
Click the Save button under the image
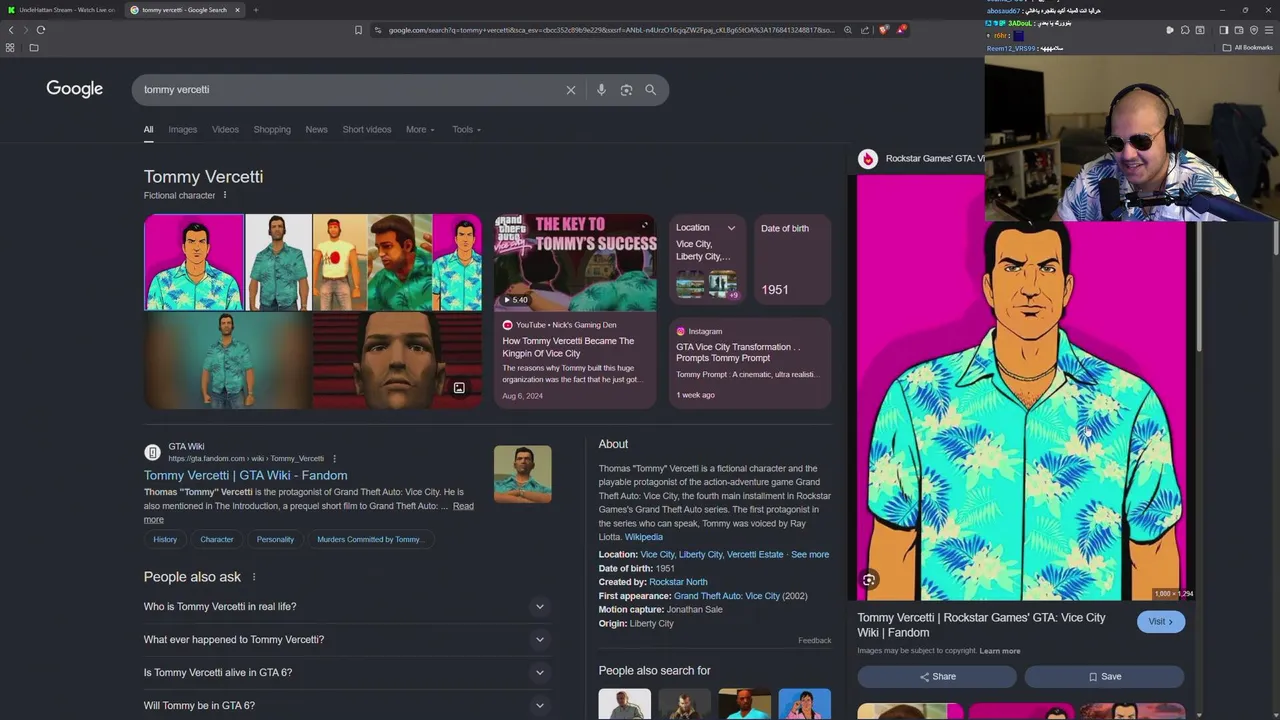(1105, 677)
